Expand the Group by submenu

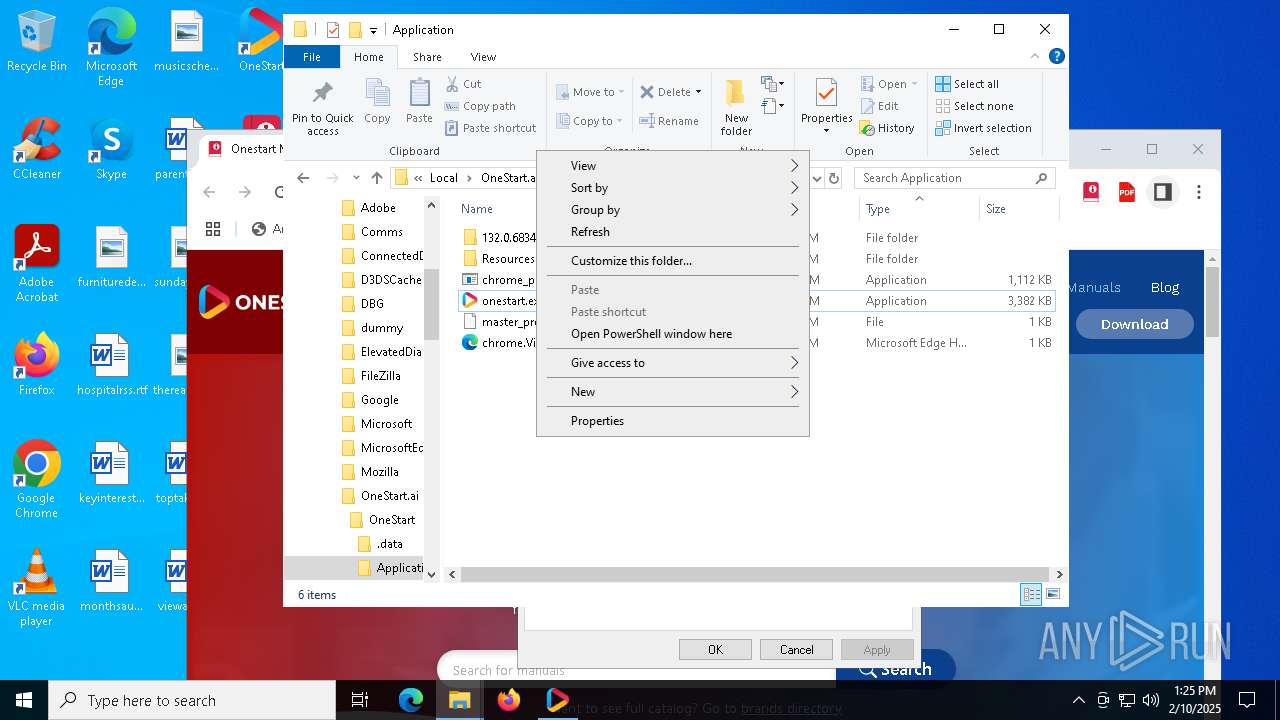point(673,210)
